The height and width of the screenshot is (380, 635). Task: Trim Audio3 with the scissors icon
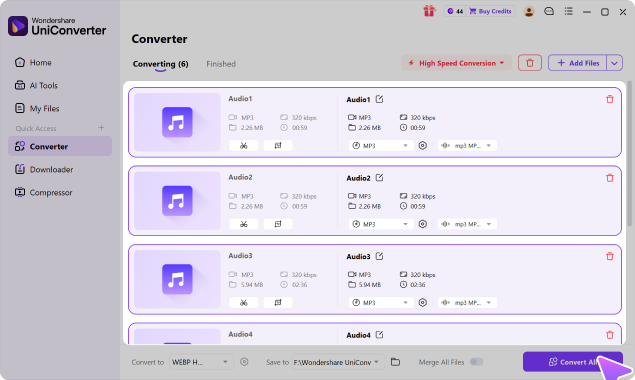point(243,303)
